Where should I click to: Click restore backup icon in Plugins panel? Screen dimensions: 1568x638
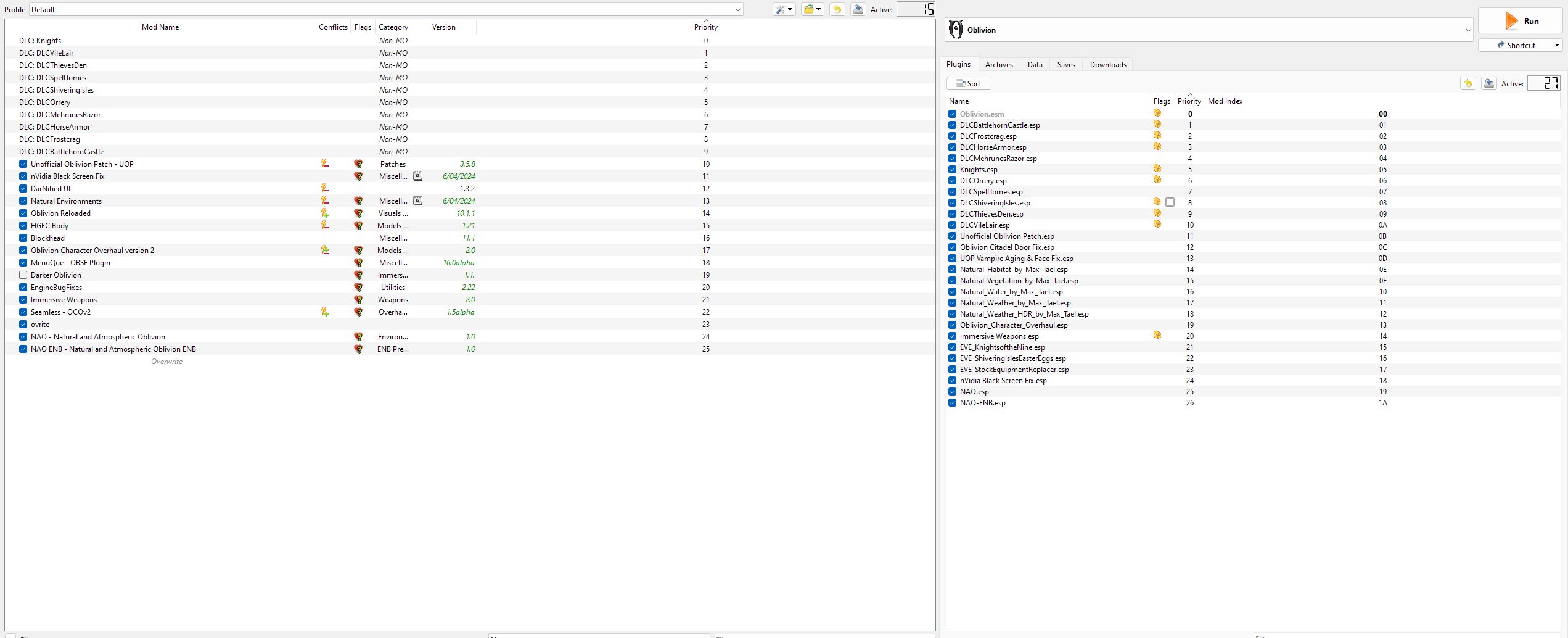pyautogui.click(x=1467, y=83)
